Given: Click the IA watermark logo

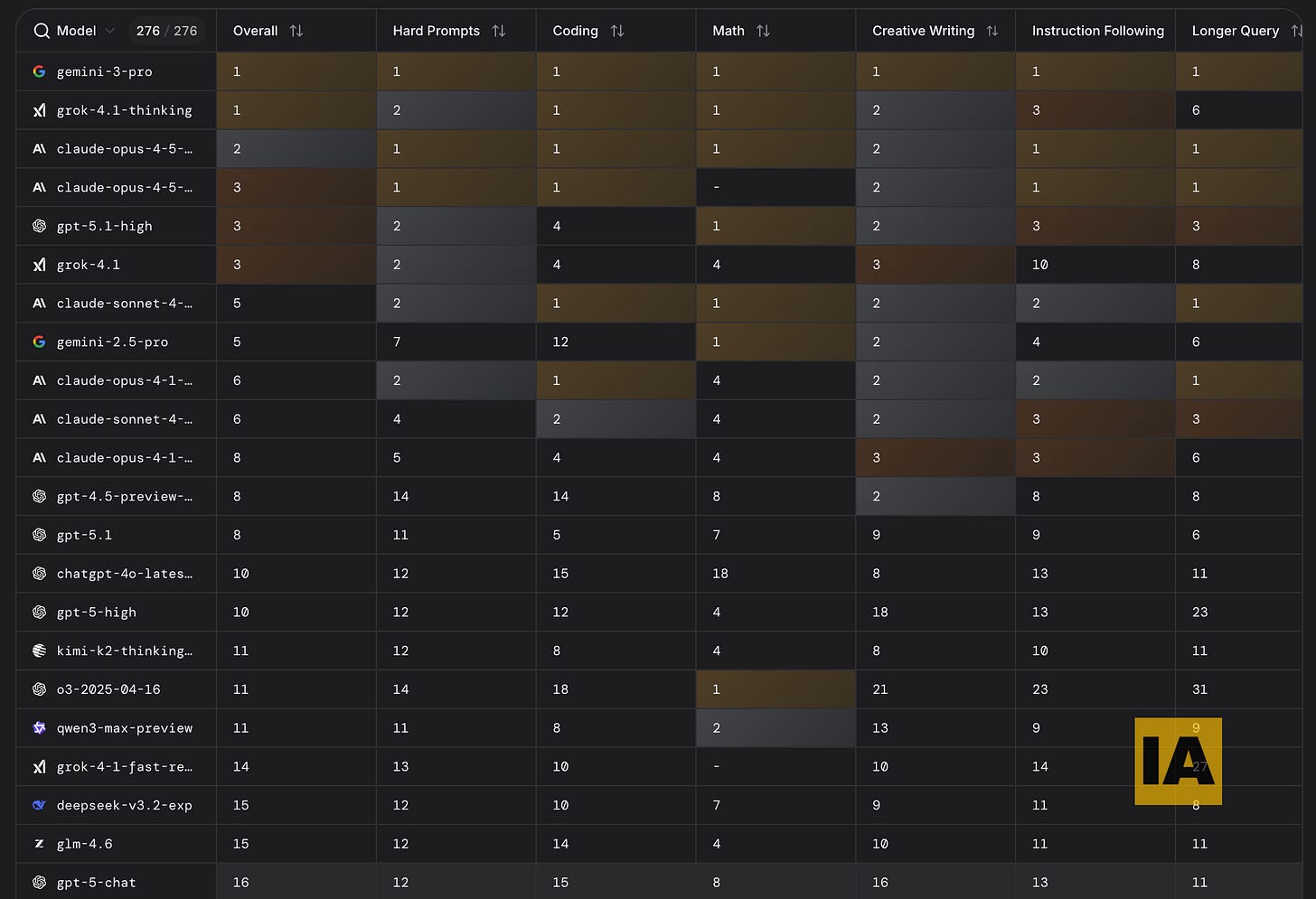Looking at the screenshot, I should pyautogui.click(x=1178, y=762).
